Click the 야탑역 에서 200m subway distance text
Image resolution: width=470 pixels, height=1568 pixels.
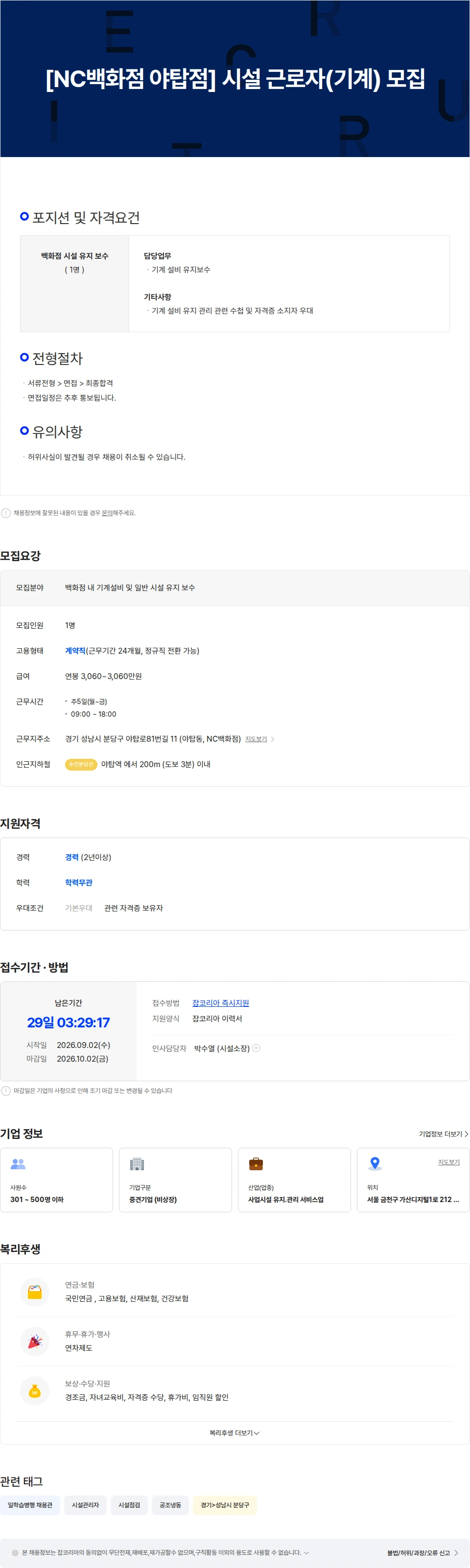pyautogui.click(x=155, y=765)
